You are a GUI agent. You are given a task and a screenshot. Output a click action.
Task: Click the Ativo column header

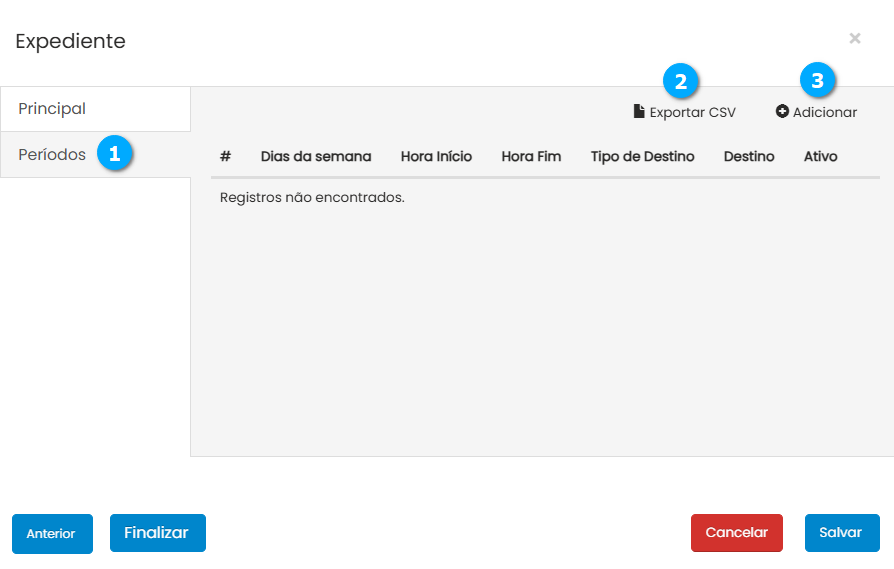point(820,157)
